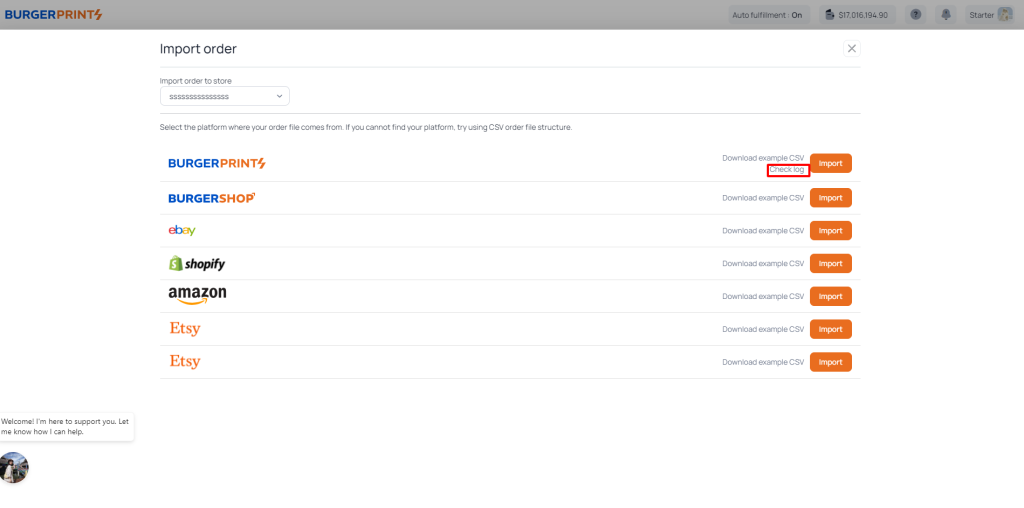Viewport: 1024px width, 508px height.
Task: Click the Welcome support message bubble
Action: 66,426
